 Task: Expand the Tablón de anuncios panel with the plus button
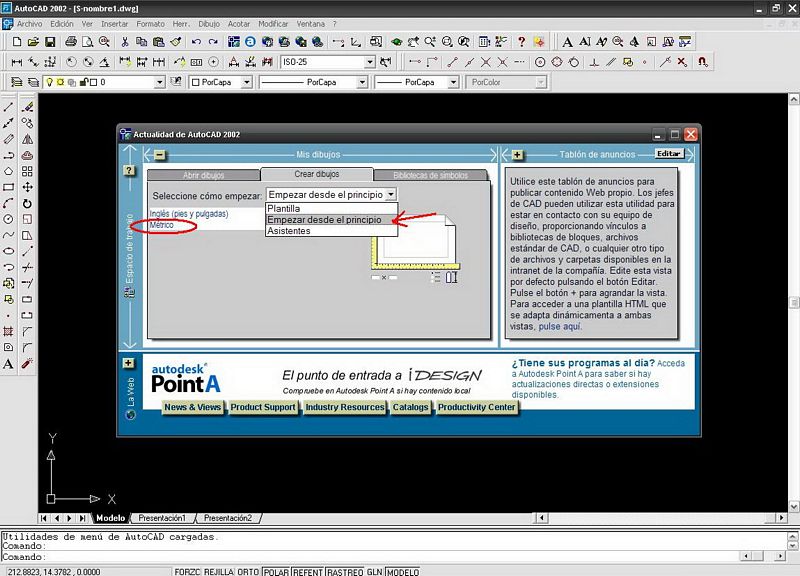517,155
